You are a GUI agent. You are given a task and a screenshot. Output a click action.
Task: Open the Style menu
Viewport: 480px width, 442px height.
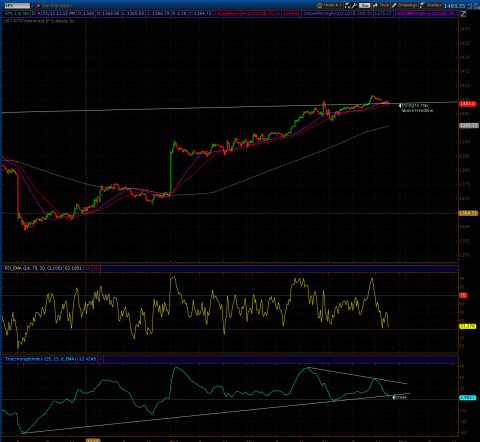[x=381, y=5]
